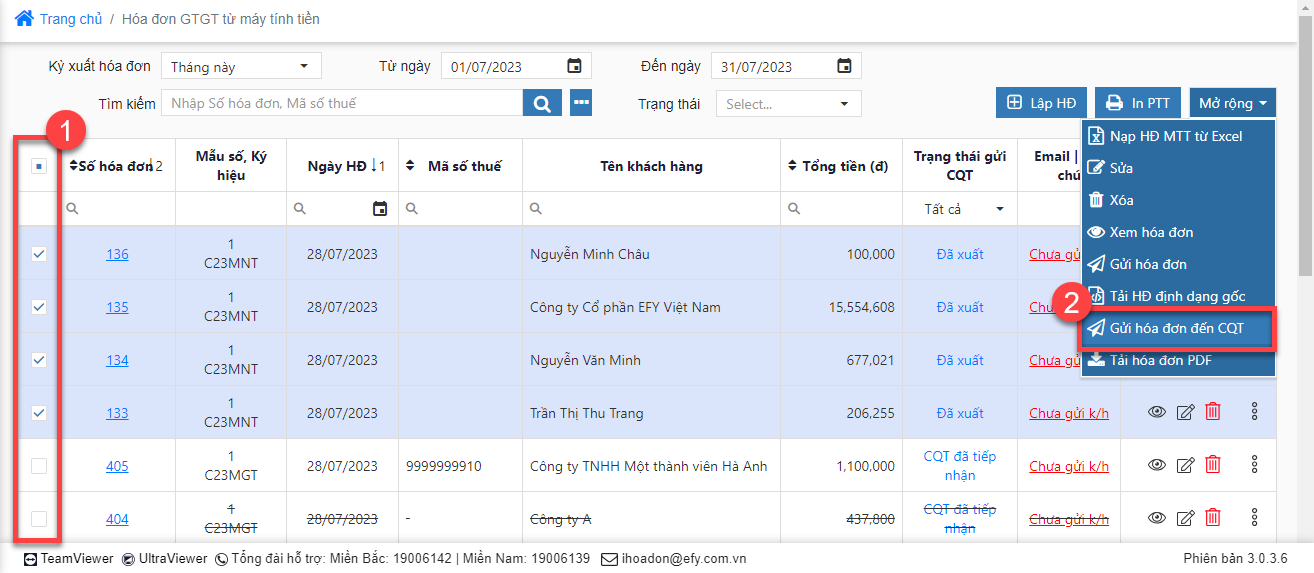Screen dimensions: 1314x573
Task: Focus the Tìm kiếm search input field
Action: tap(342, 103)
